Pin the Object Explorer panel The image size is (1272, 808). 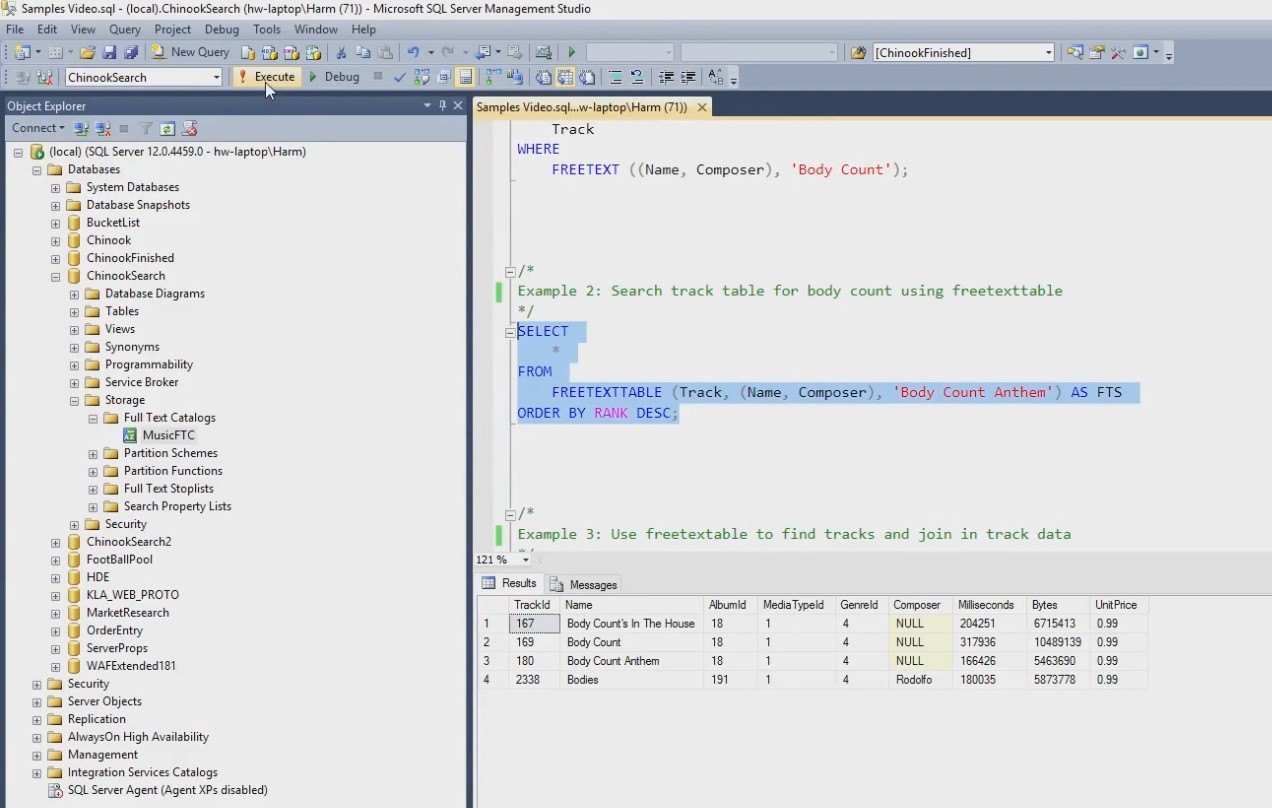pos(443,106)
